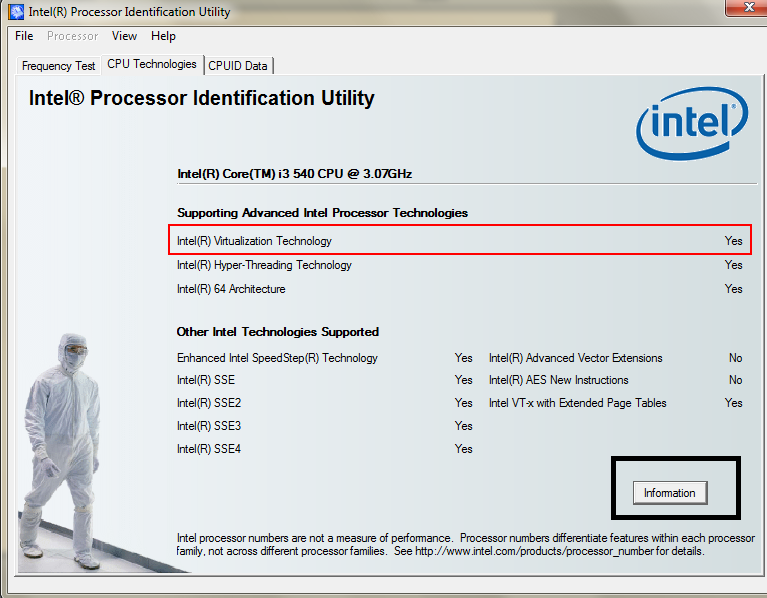Click the Intel(R) SSE label

tap(206, 380)
